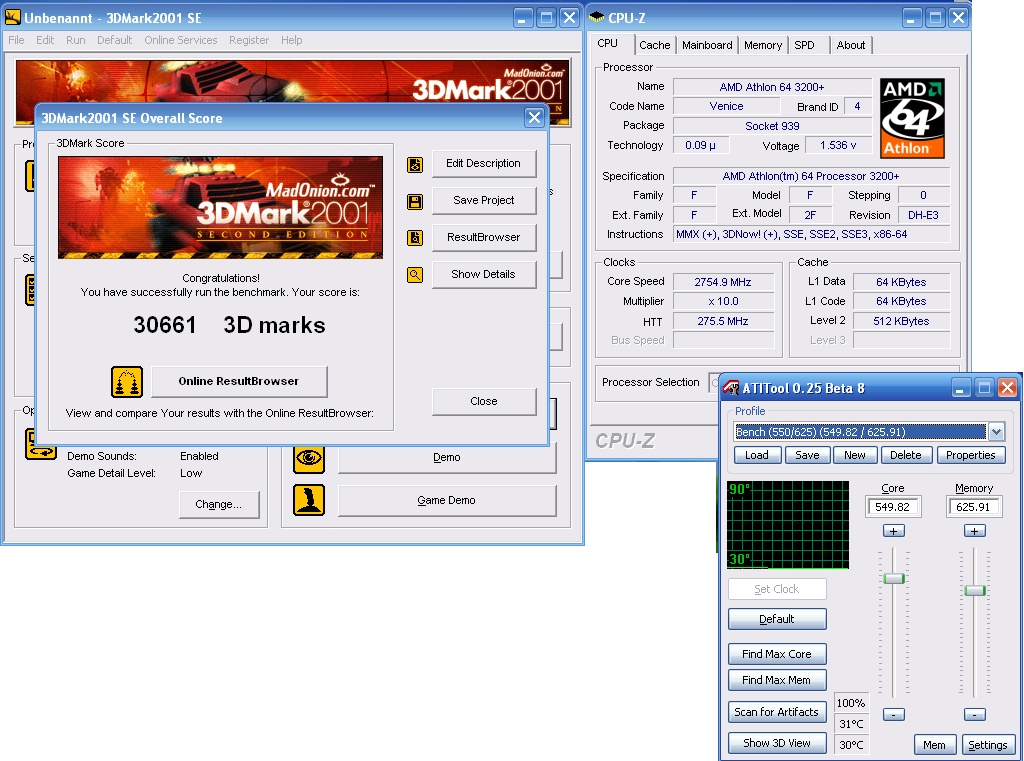Open the Edit Description button
This screenshot has width=1024, height=761.
[483, 163]
